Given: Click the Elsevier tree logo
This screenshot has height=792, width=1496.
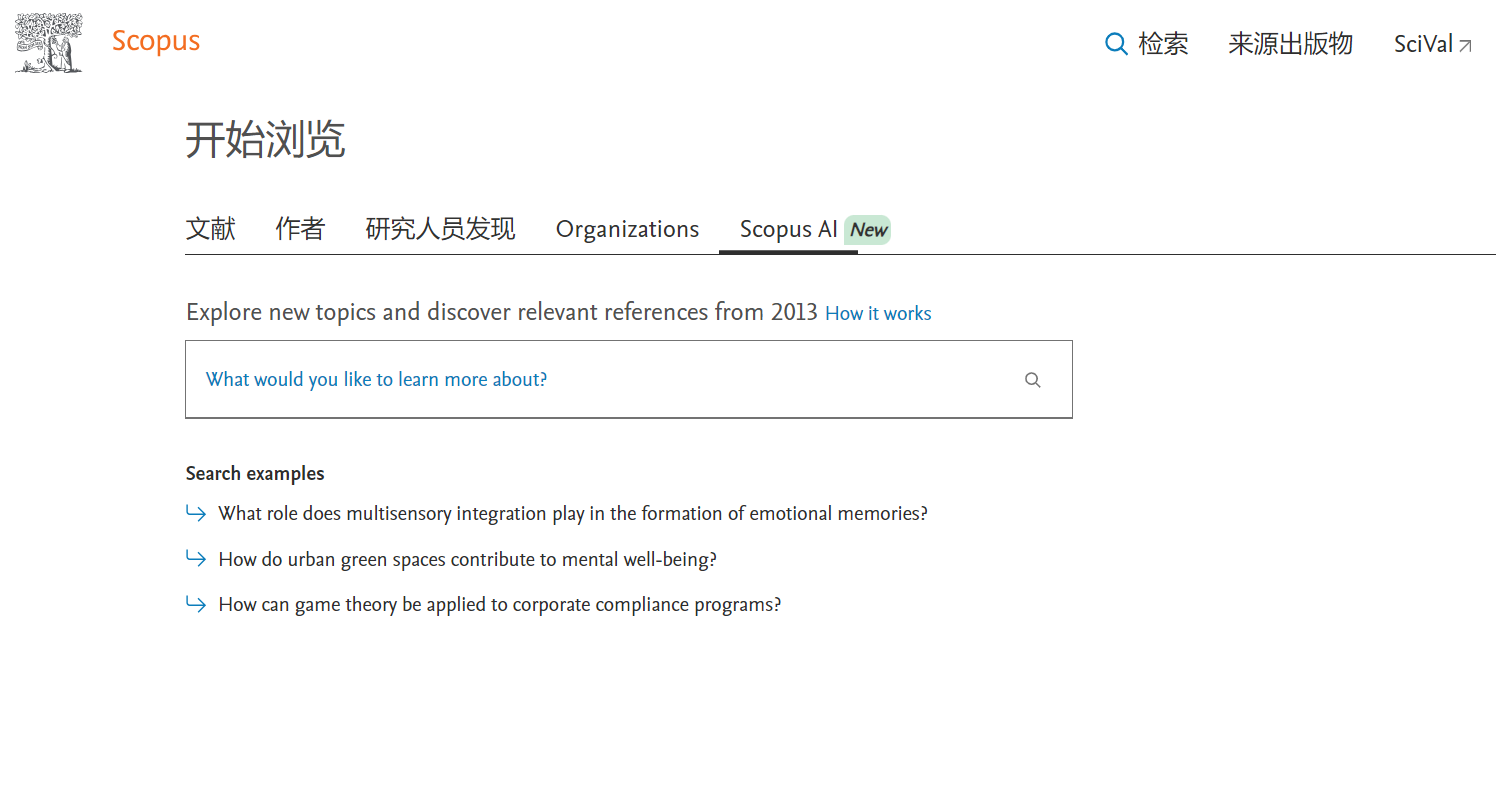Looking at the screenshot, I should pos(48,43).
